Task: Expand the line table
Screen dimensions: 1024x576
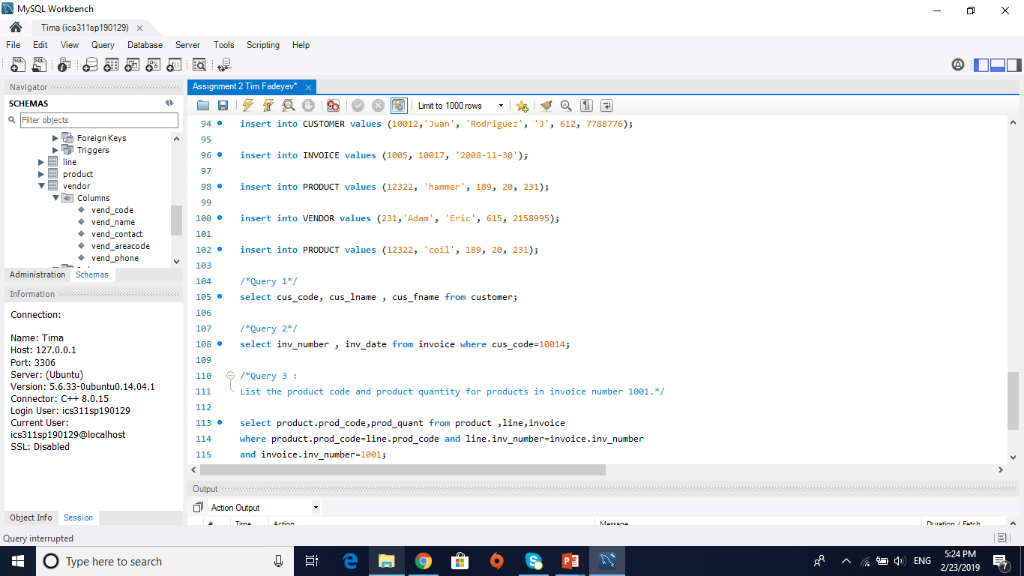Action: pyautogui.click(x=41, y=162)
